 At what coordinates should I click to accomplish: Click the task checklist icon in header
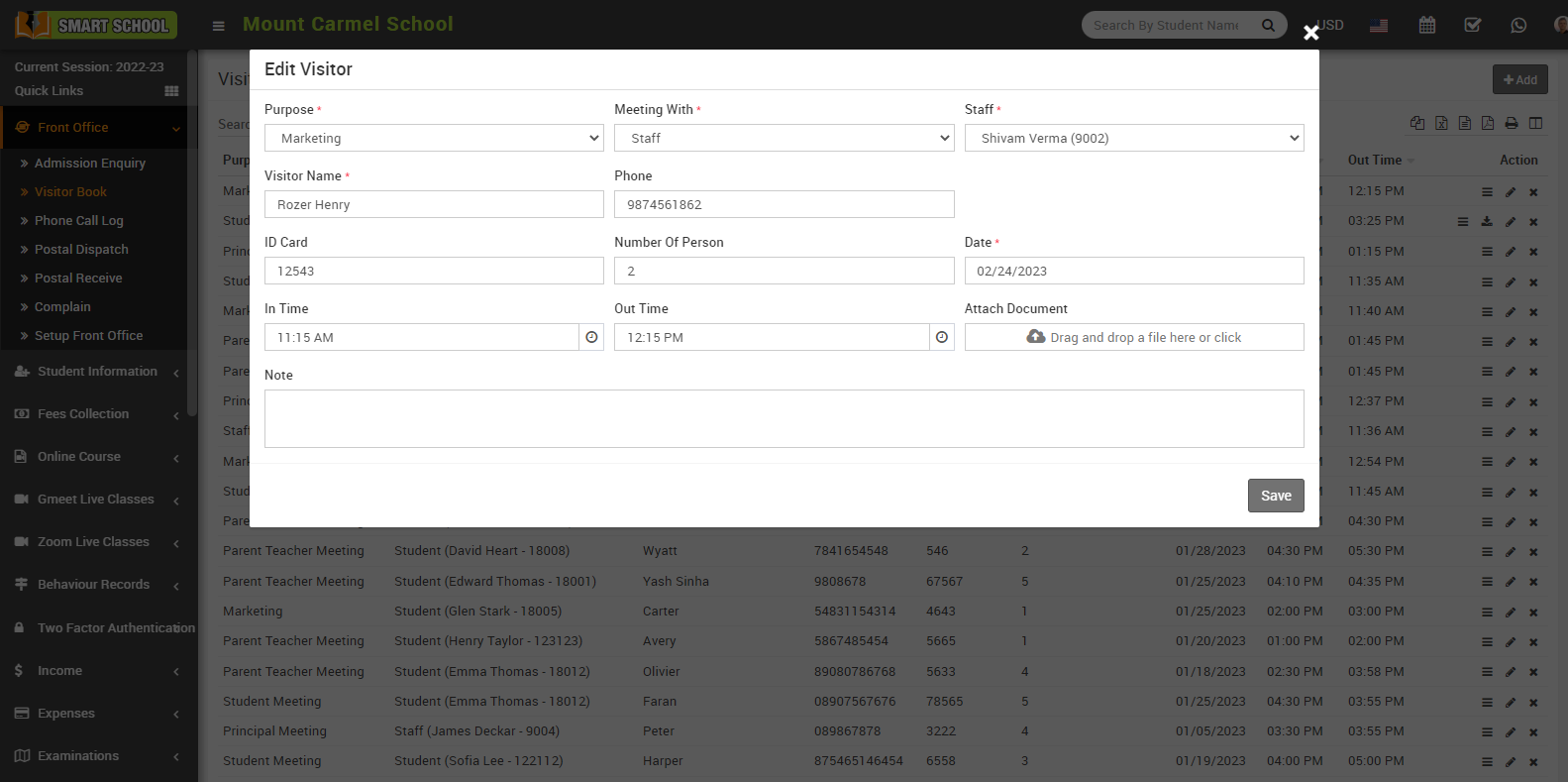coord(1473,25)
